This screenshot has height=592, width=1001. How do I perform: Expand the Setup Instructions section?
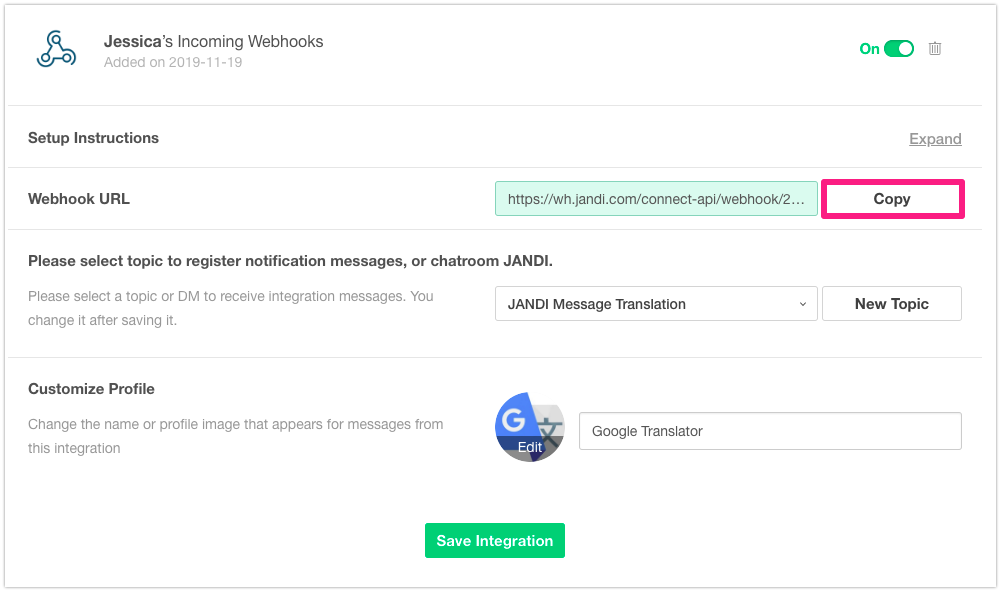tap(935, 139)
